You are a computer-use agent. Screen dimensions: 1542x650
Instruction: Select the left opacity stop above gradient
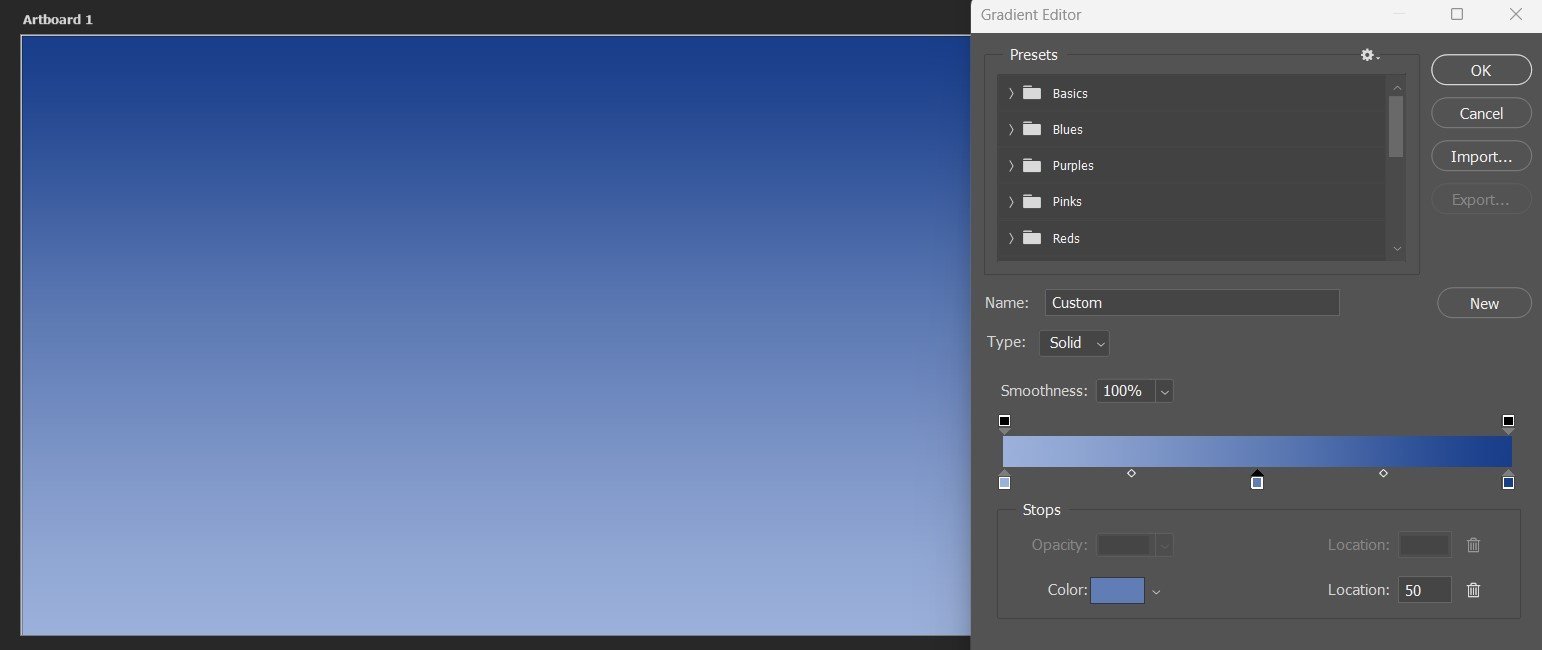click(x=1005, y=422)
